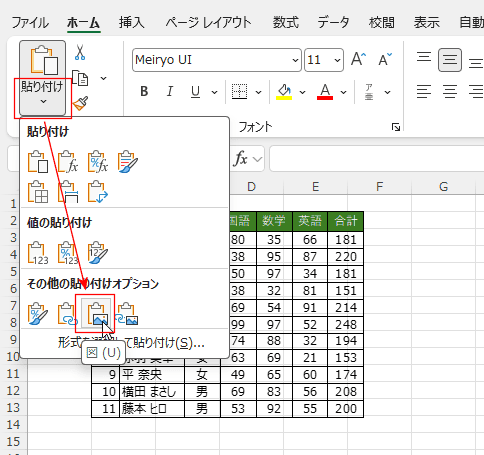
Task: Expand the Copy button dropdown arrow
Action: [104, 78]
